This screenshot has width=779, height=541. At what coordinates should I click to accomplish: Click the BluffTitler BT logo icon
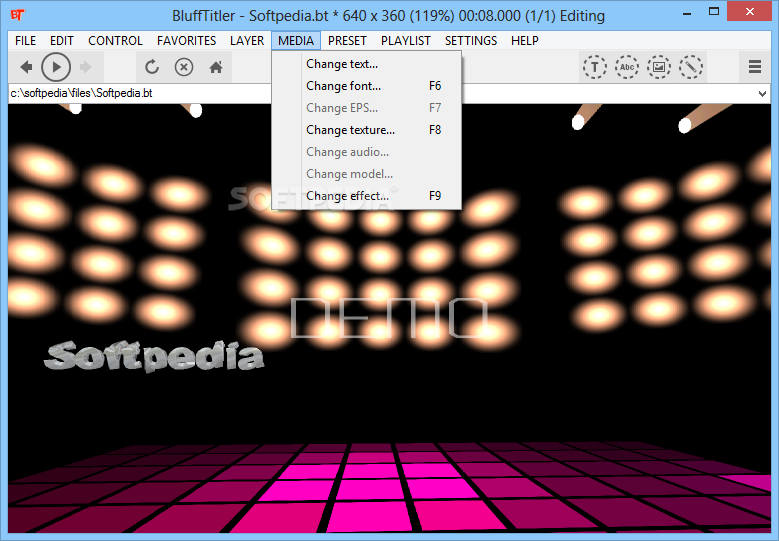(18, 15)
